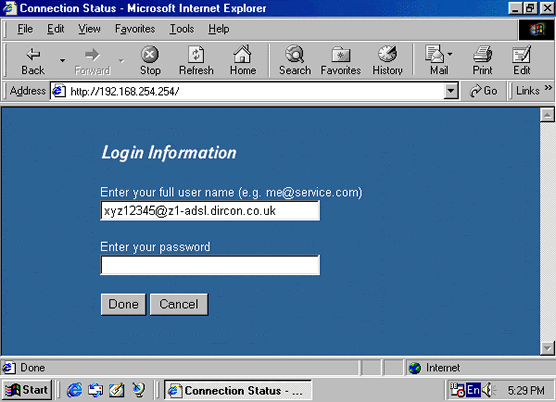Click the scrollbar down arrow

point(547,348)
